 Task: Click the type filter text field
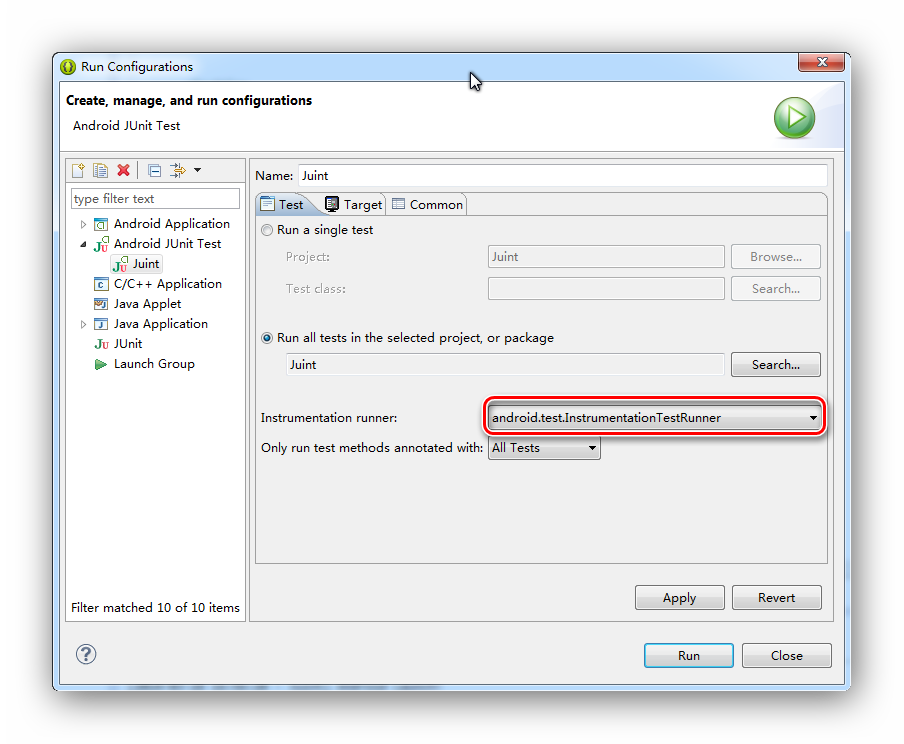coord(155,199)
